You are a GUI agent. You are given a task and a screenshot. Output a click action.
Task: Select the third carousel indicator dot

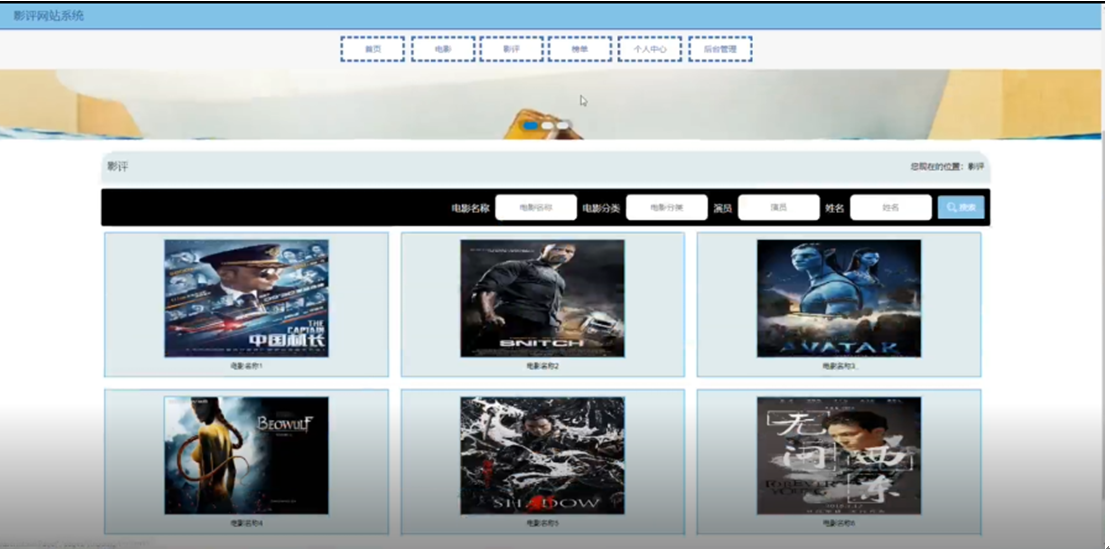coord(563,126)
